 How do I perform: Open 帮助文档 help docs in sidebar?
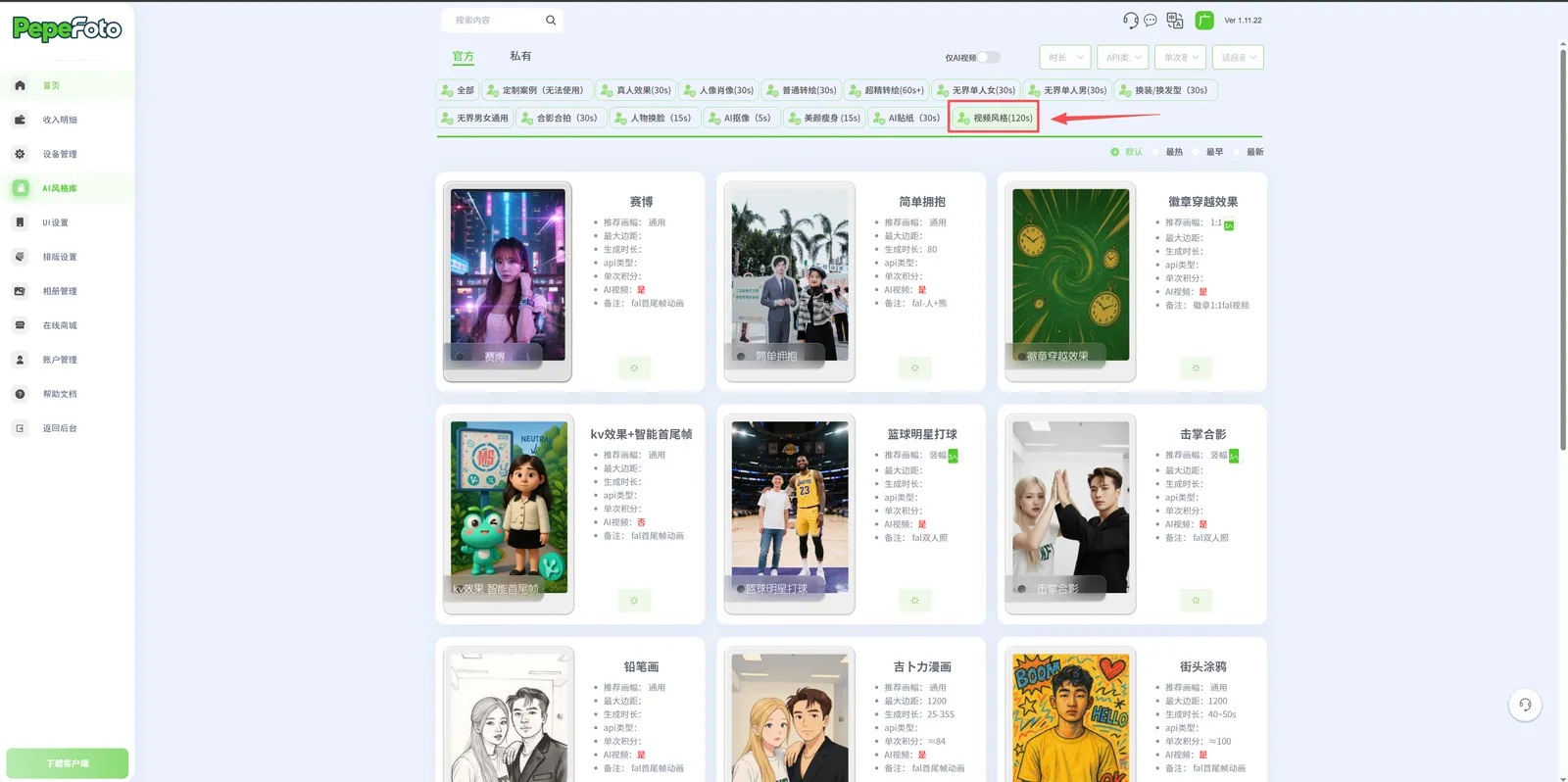67,394
